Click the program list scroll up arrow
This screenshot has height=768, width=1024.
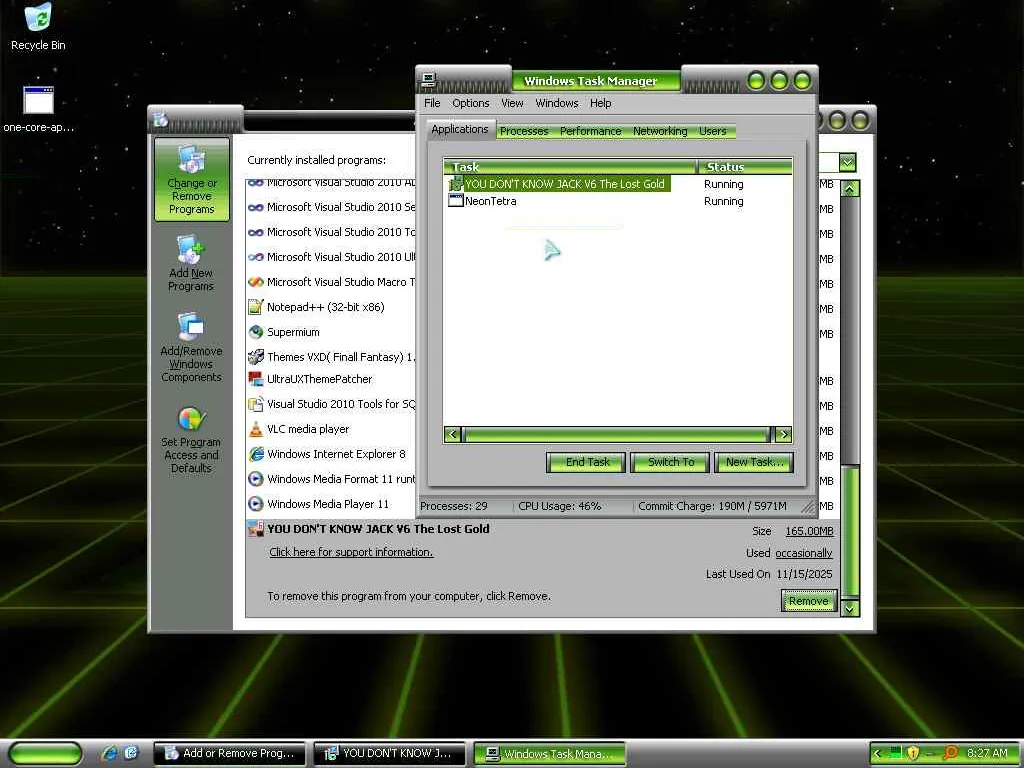pyautogui.click(x=850, y=189)
